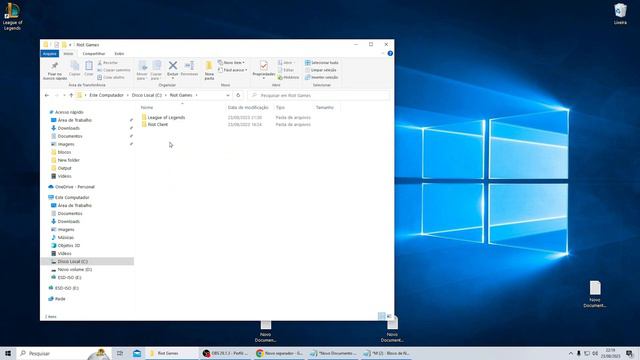Image resolution: width=640 pixels, height=360 pixels.
Task: Click Este Computador in the address bar
Action: (x=106, y=96)
